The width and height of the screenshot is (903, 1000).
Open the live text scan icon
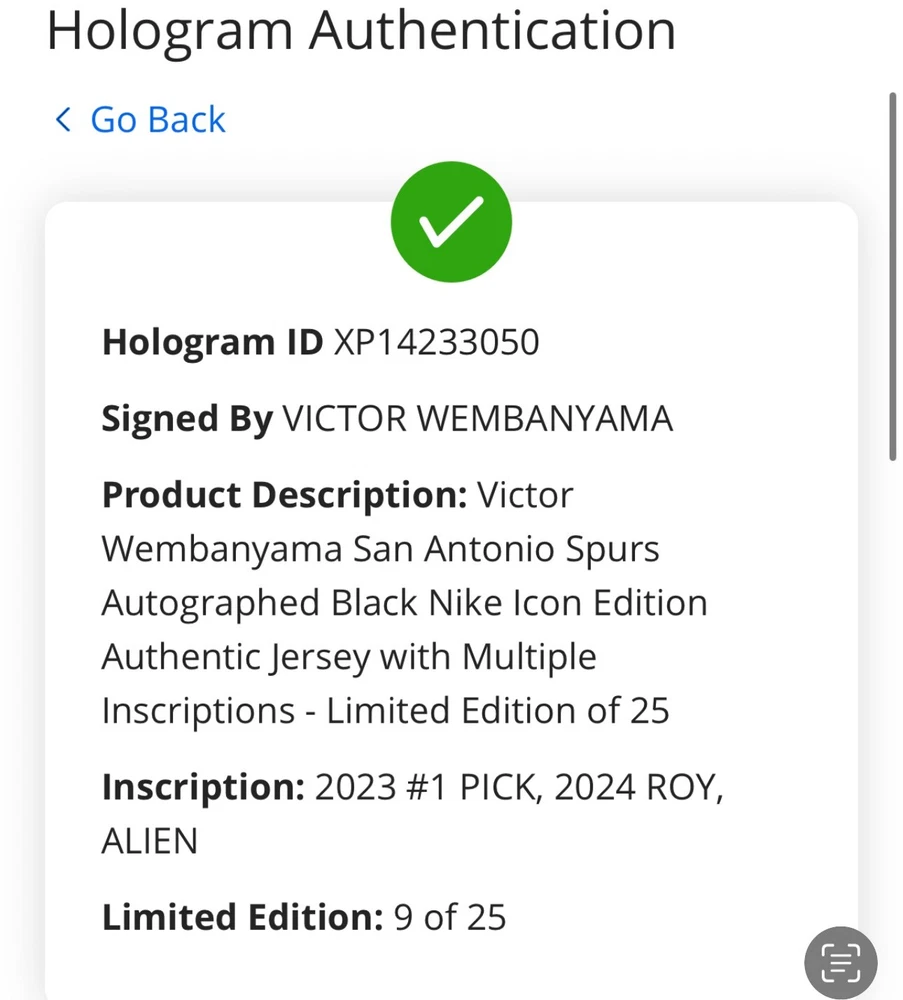click(840, 963)
